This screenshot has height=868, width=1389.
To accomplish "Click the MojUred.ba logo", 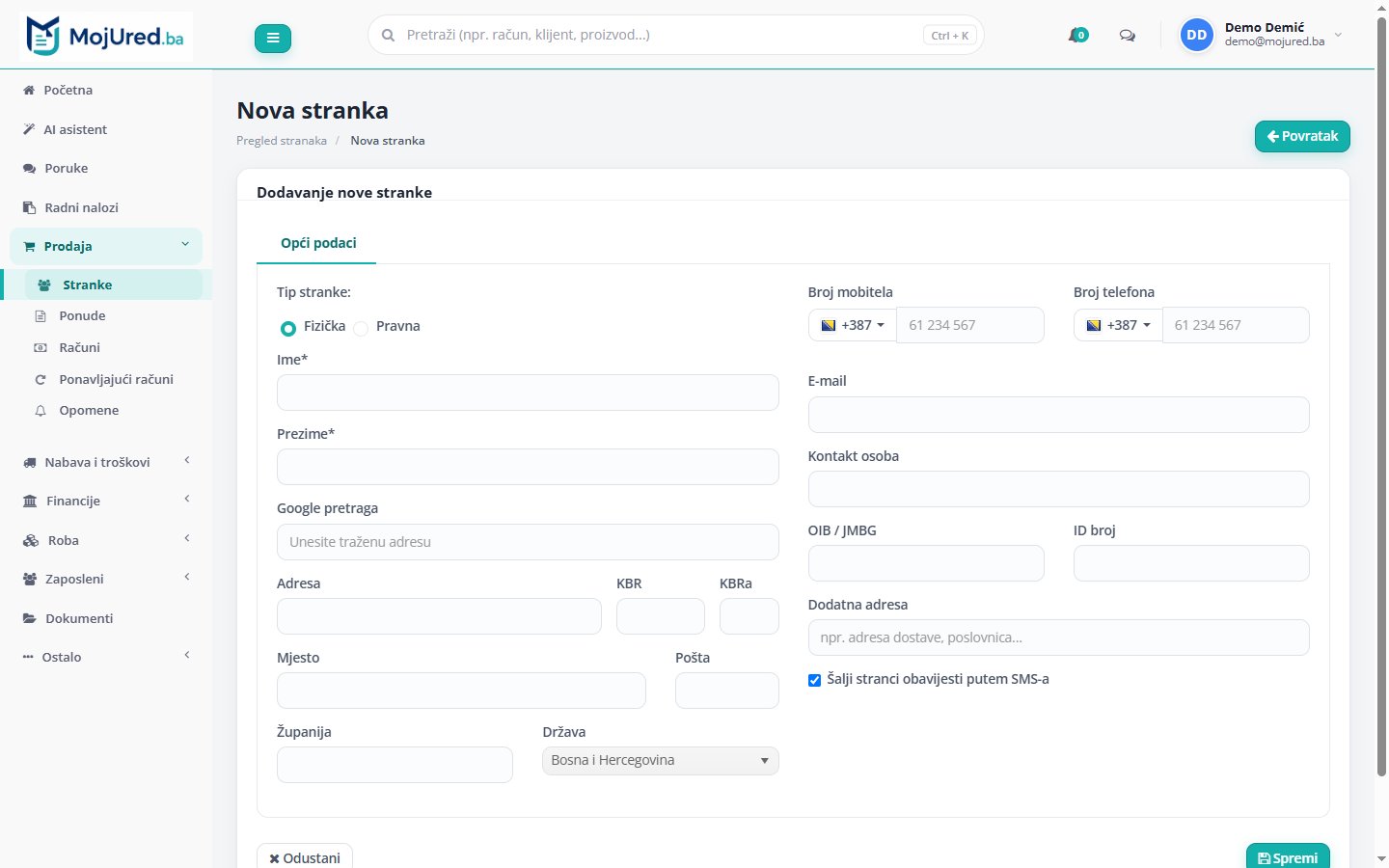I will (x=106, y=37).
